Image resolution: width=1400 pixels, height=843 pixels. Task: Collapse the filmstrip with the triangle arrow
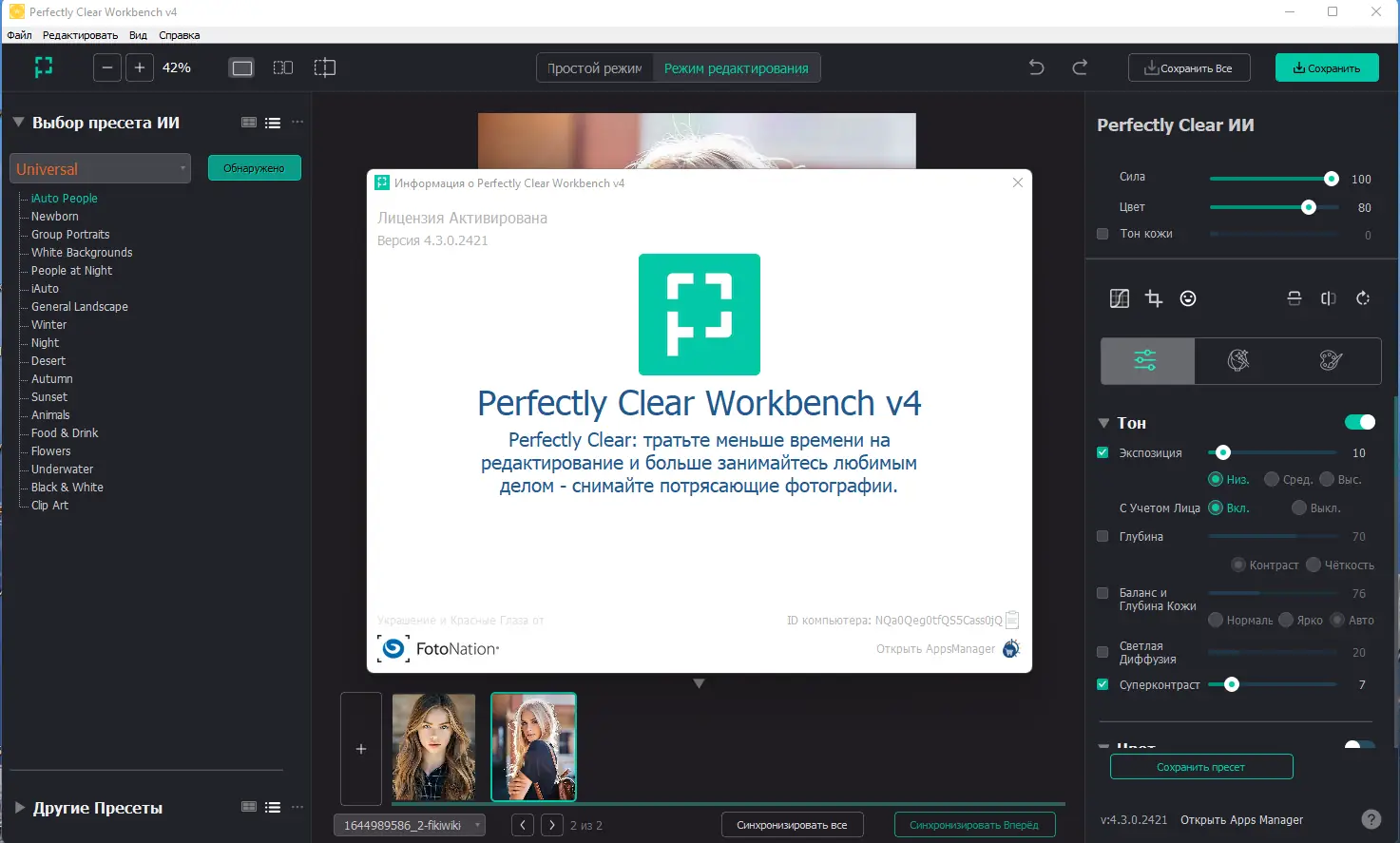click(x=699, y=683)
